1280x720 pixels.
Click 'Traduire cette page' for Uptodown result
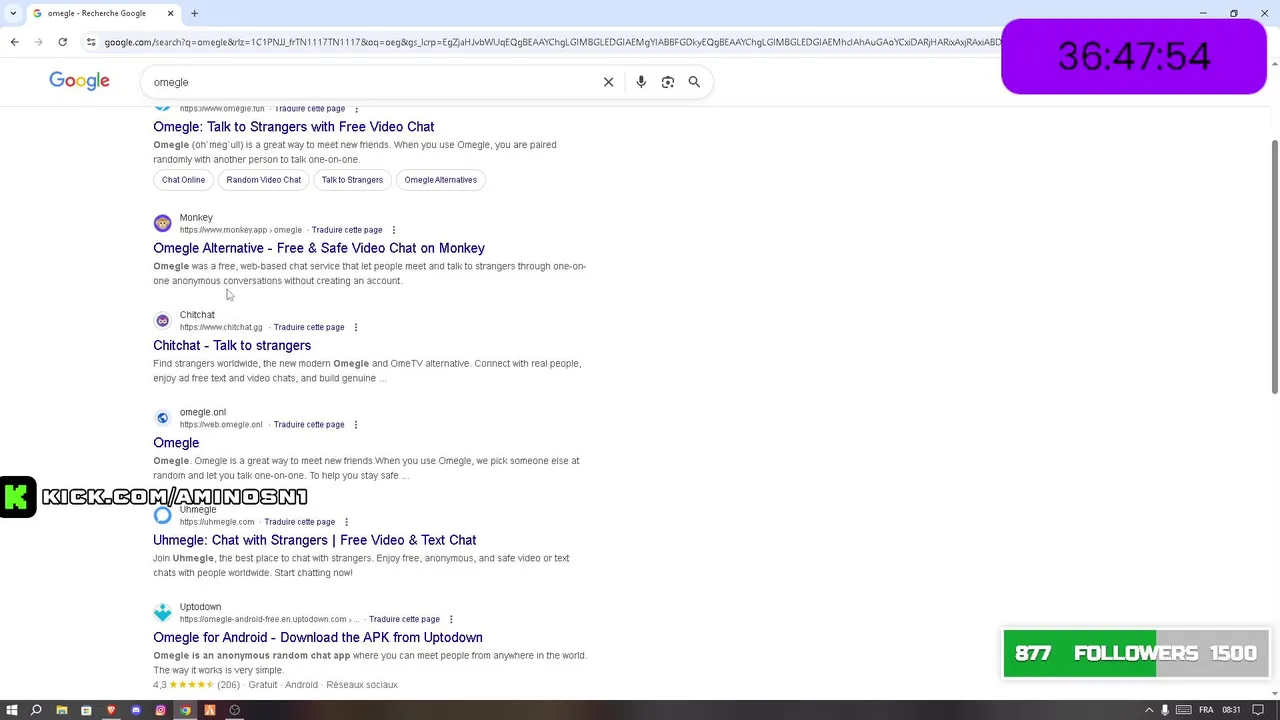click(x=404, y=619)
